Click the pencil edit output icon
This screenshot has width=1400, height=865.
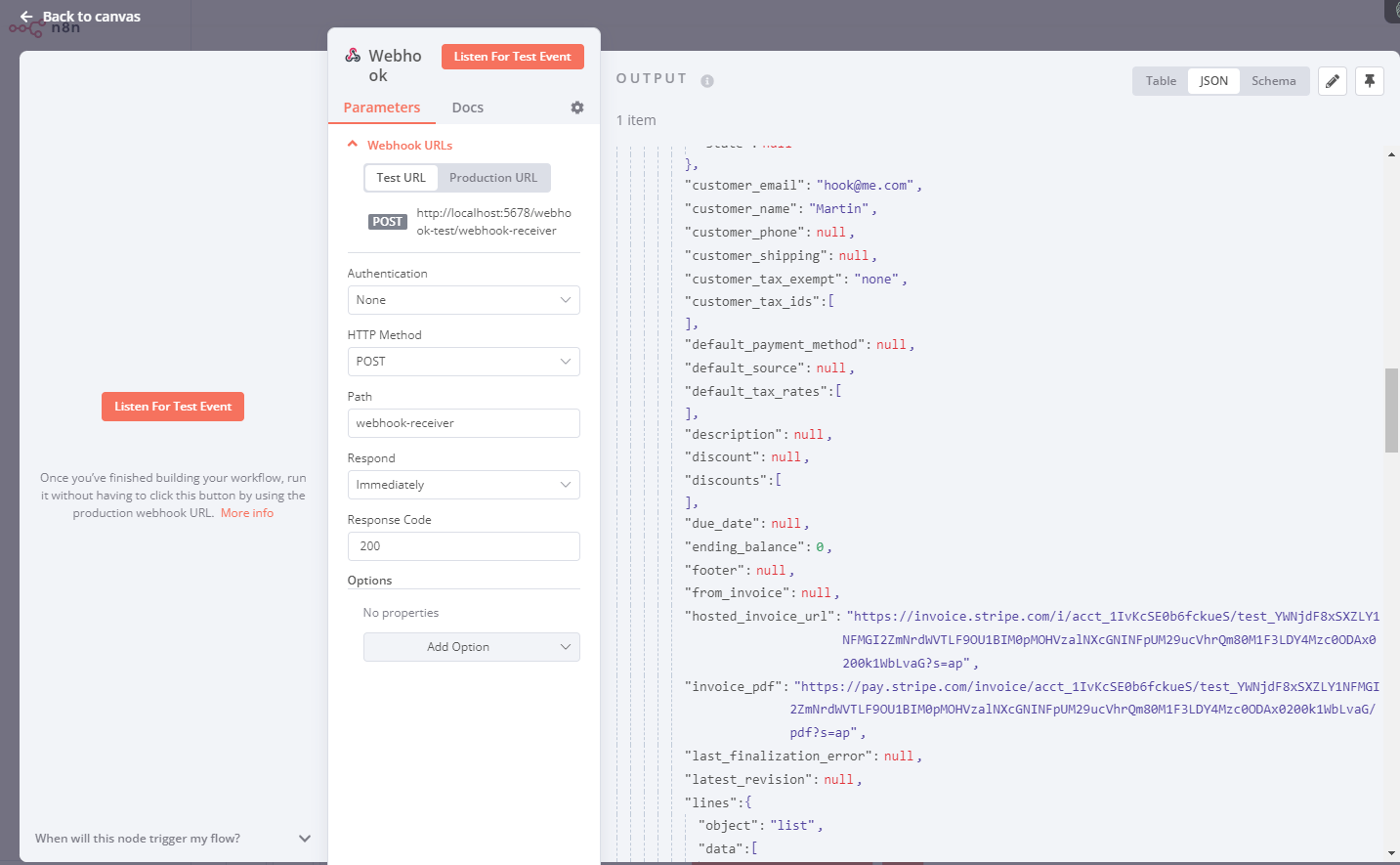point(1332,81)
